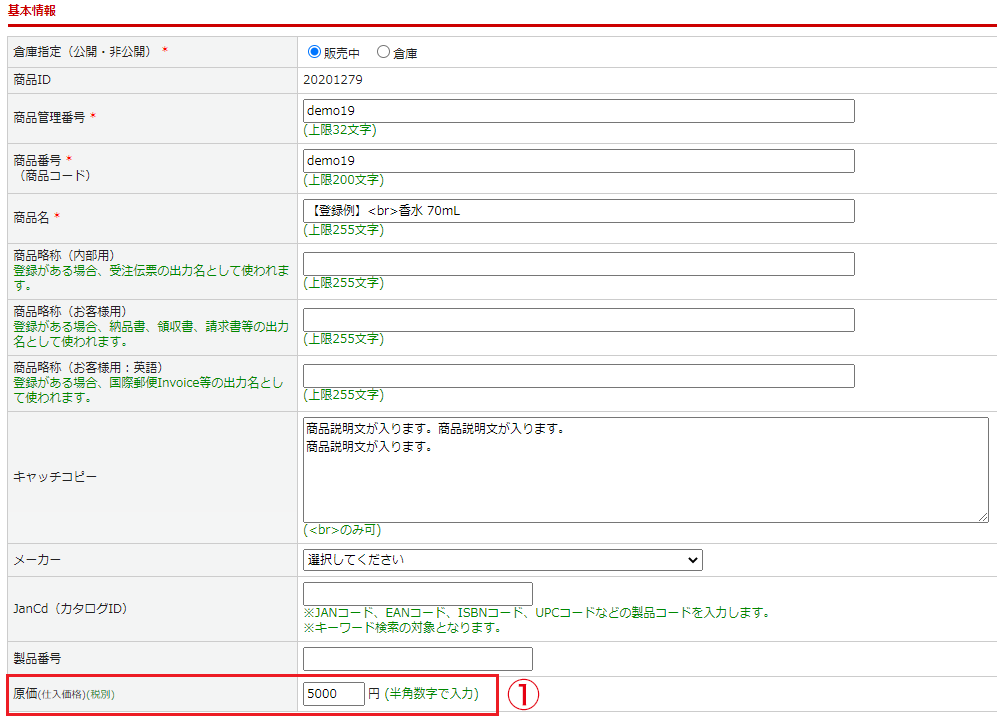Click inside the キャッチコピー text area
This screenshot has width=997, height=724.
[x=645, y=469]
